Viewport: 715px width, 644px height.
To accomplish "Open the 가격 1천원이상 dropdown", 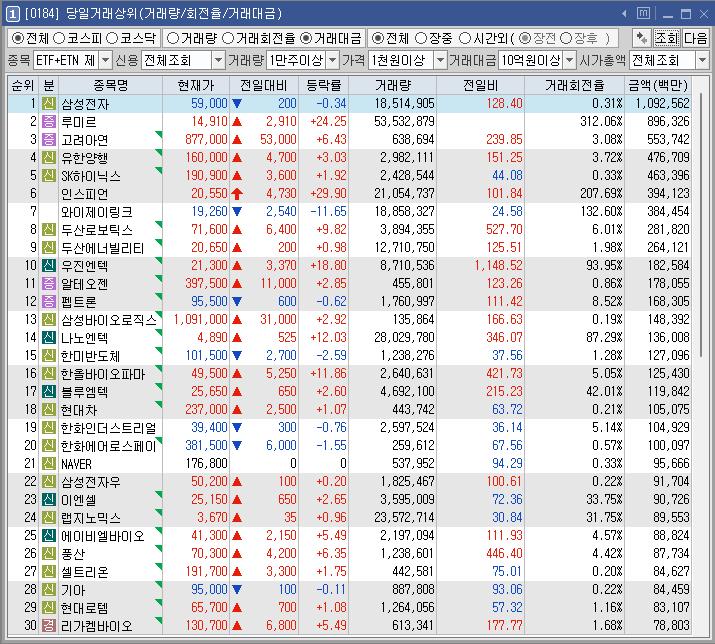I will (440, 60).
